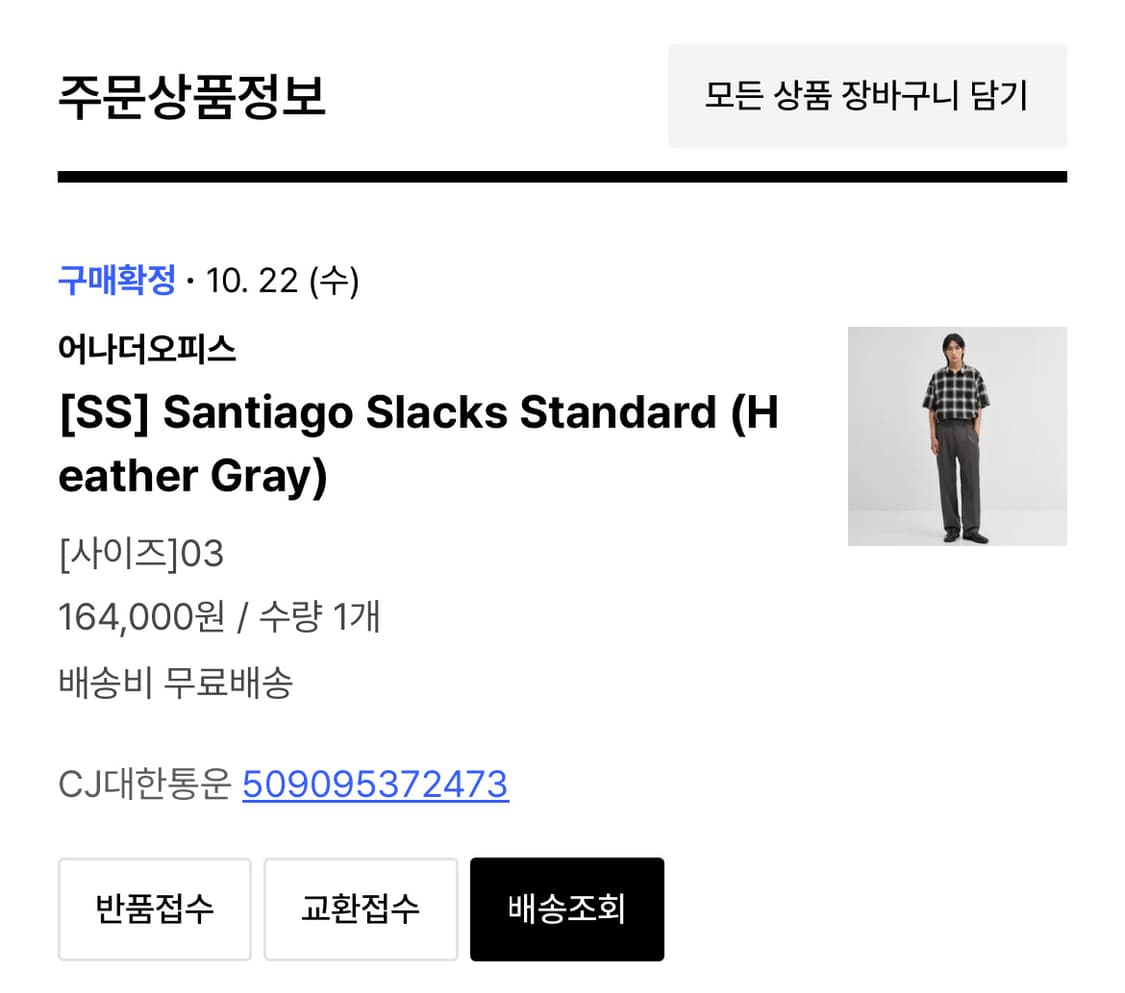Open delivery tracking with 배송조회 button
Screen dimensions: 1125x993
[x=566, y=909]
